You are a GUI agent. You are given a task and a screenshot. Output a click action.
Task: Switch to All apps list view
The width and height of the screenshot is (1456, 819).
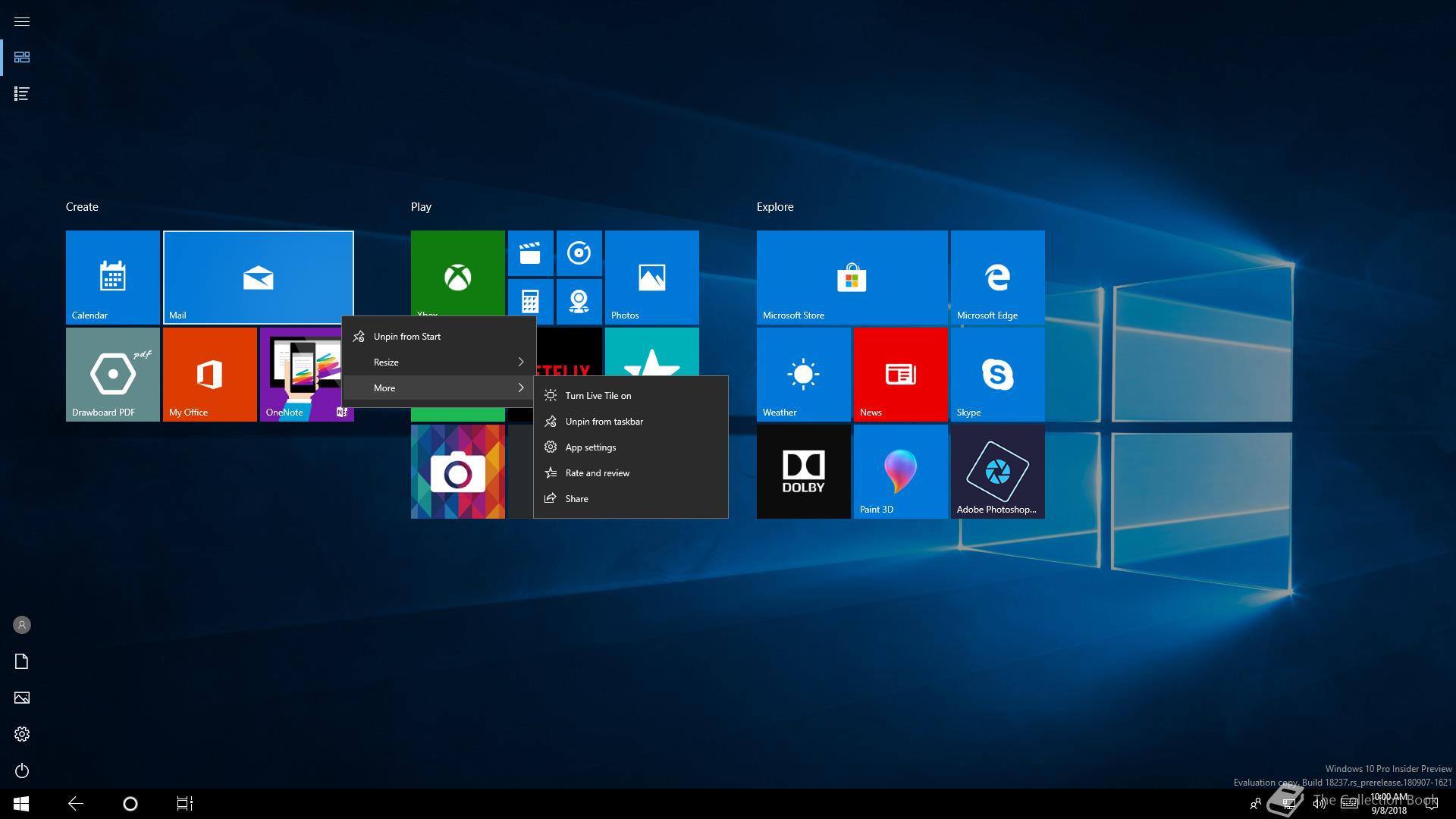pyautogui.click(x=22, y=94)
